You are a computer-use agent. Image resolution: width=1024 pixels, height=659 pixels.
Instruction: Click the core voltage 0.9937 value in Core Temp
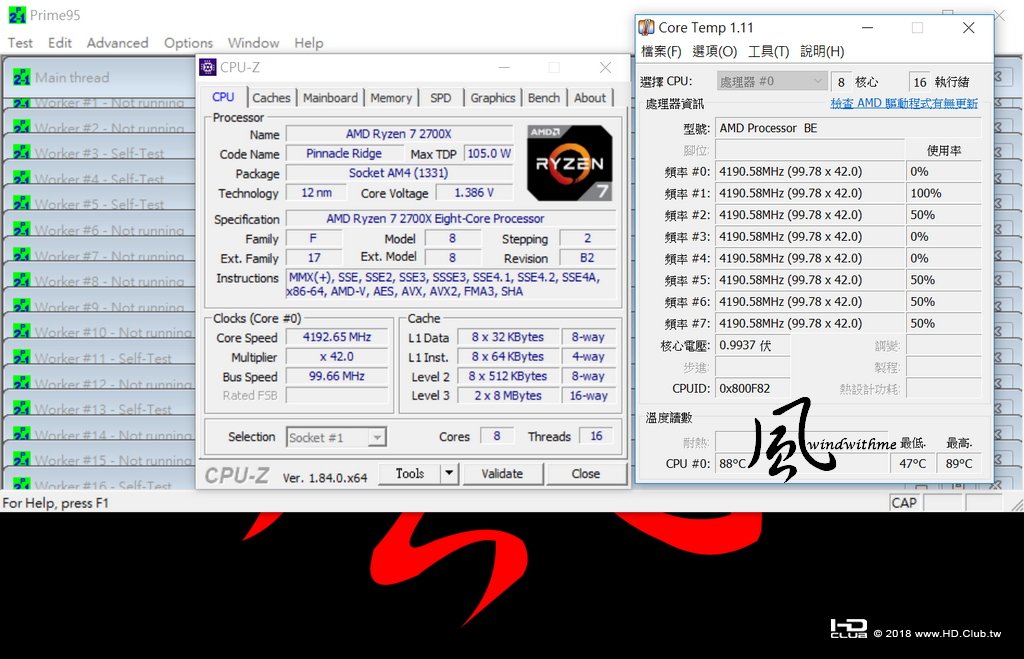coord(752,346)
